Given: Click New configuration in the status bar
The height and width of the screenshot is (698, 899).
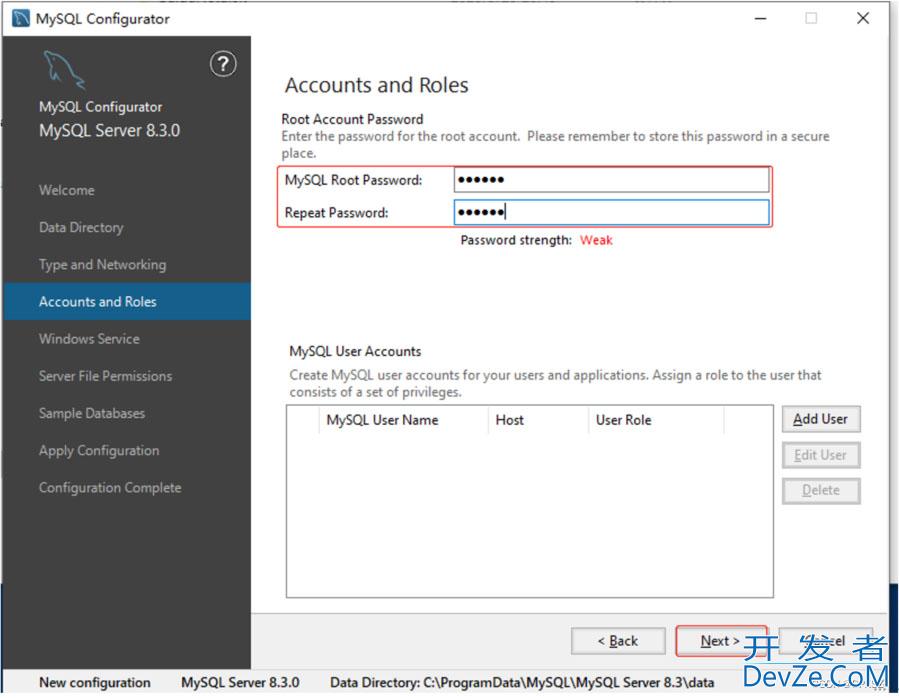Looking at the screenshot, I should [95, 683].
